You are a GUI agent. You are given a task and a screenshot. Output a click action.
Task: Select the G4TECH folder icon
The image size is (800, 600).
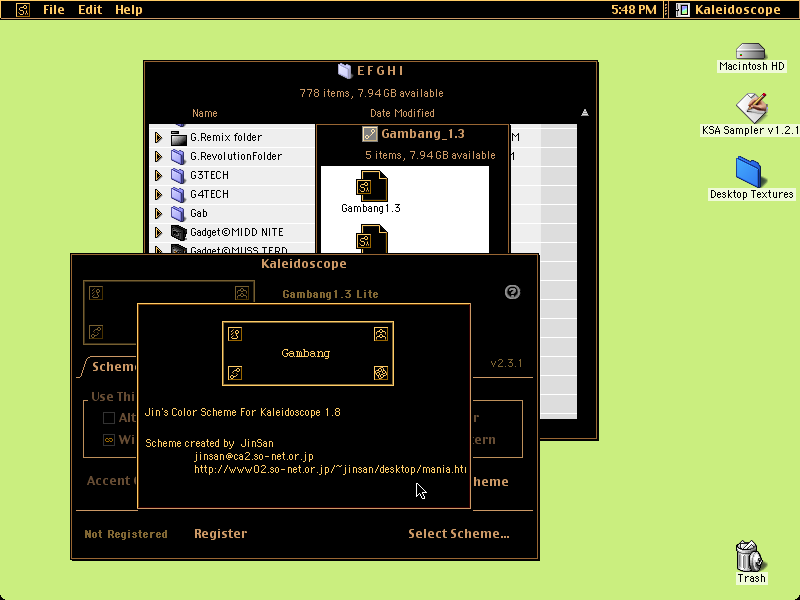178,194
